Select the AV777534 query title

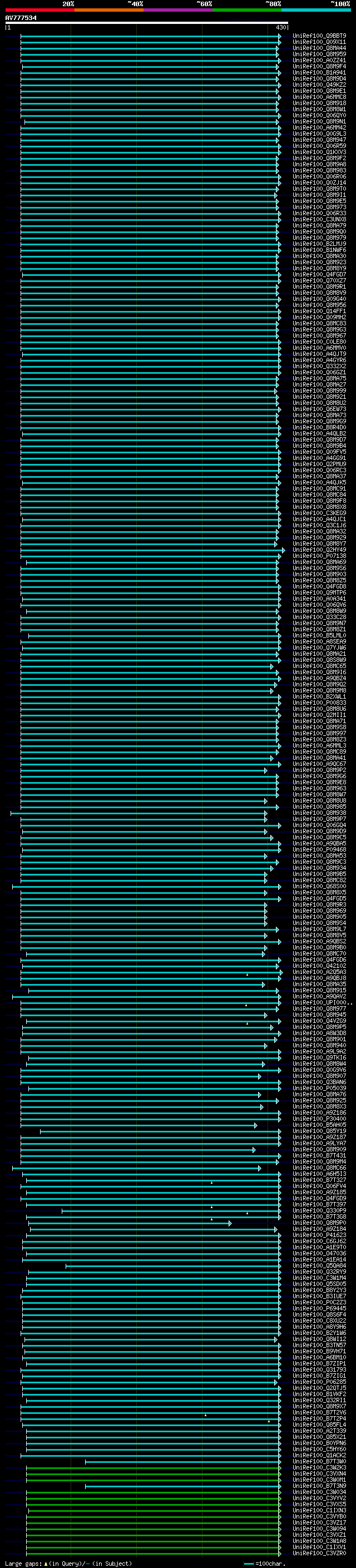(x=21, y=18)
